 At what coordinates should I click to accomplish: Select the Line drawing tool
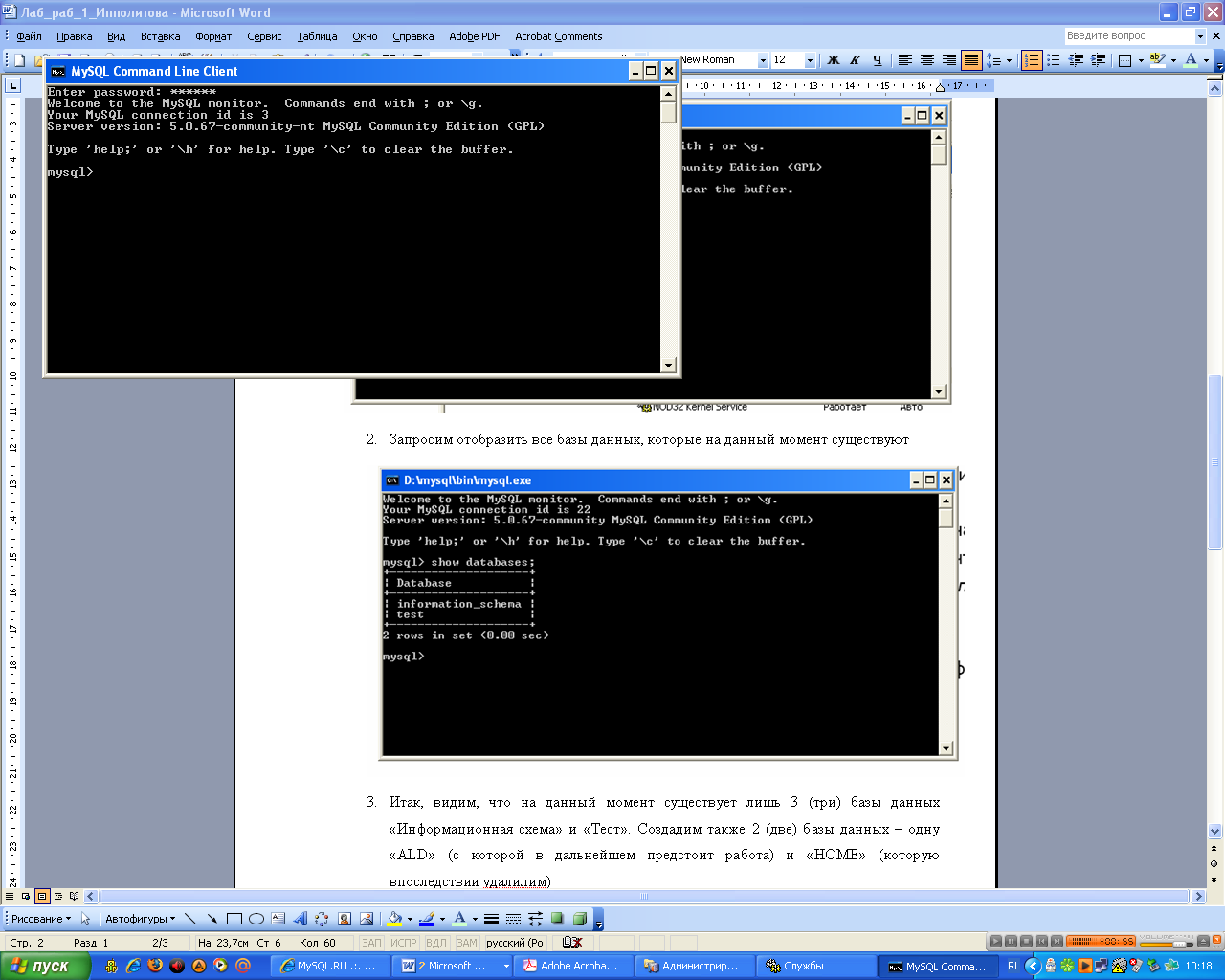coord(189,919)
